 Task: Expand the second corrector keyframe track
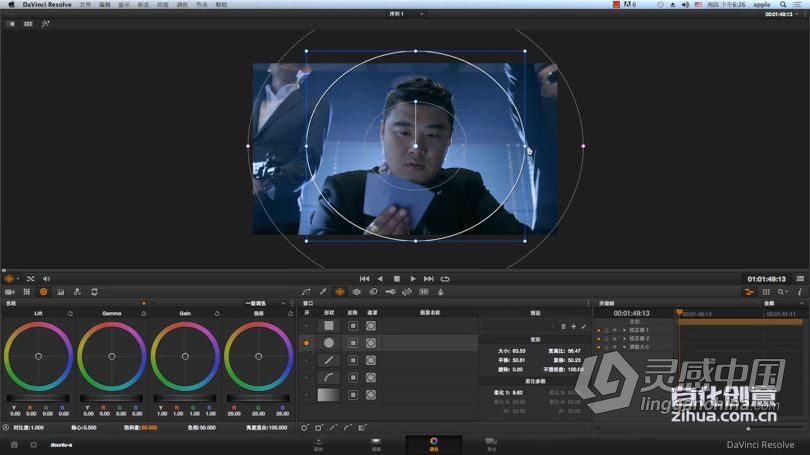pyautogui.click(x=625, y=339)
